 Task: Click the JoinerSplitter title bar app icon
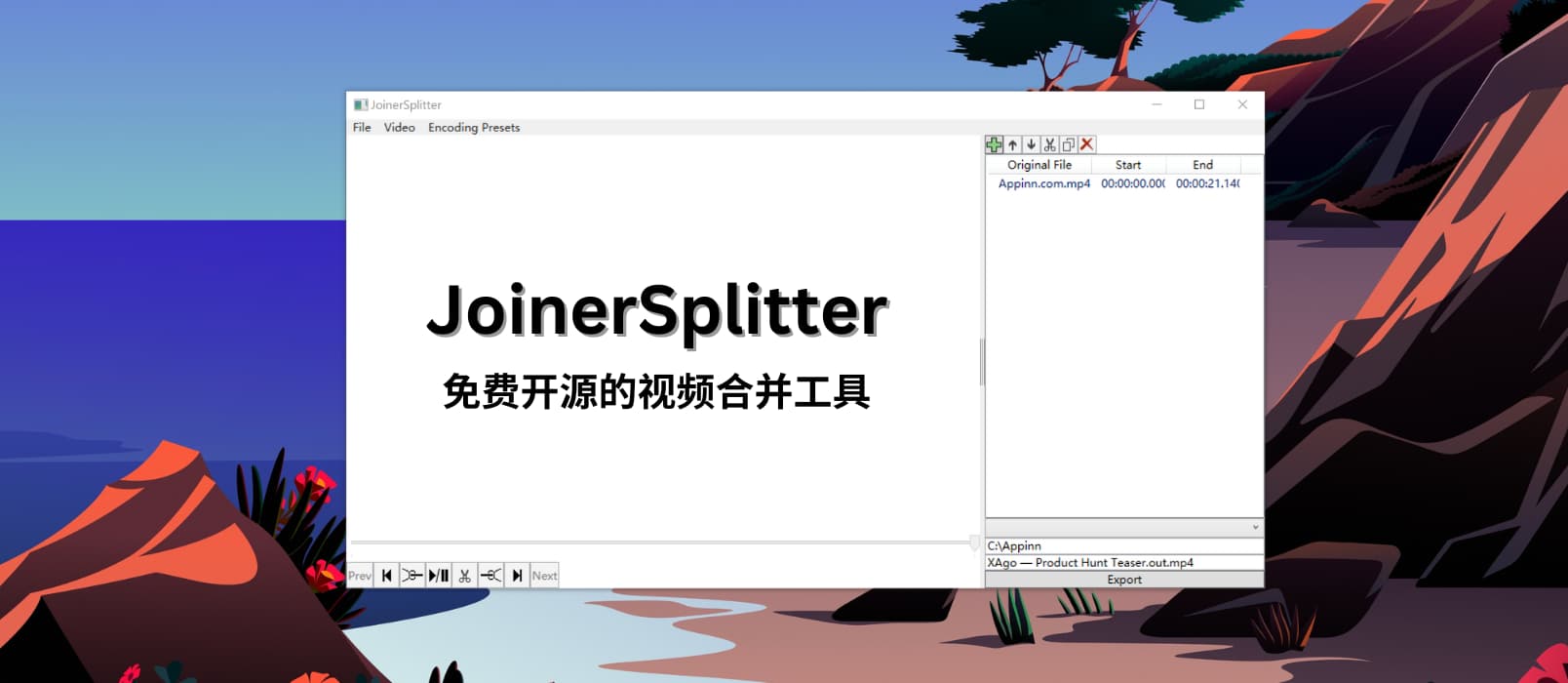click(x=360, y=104)
